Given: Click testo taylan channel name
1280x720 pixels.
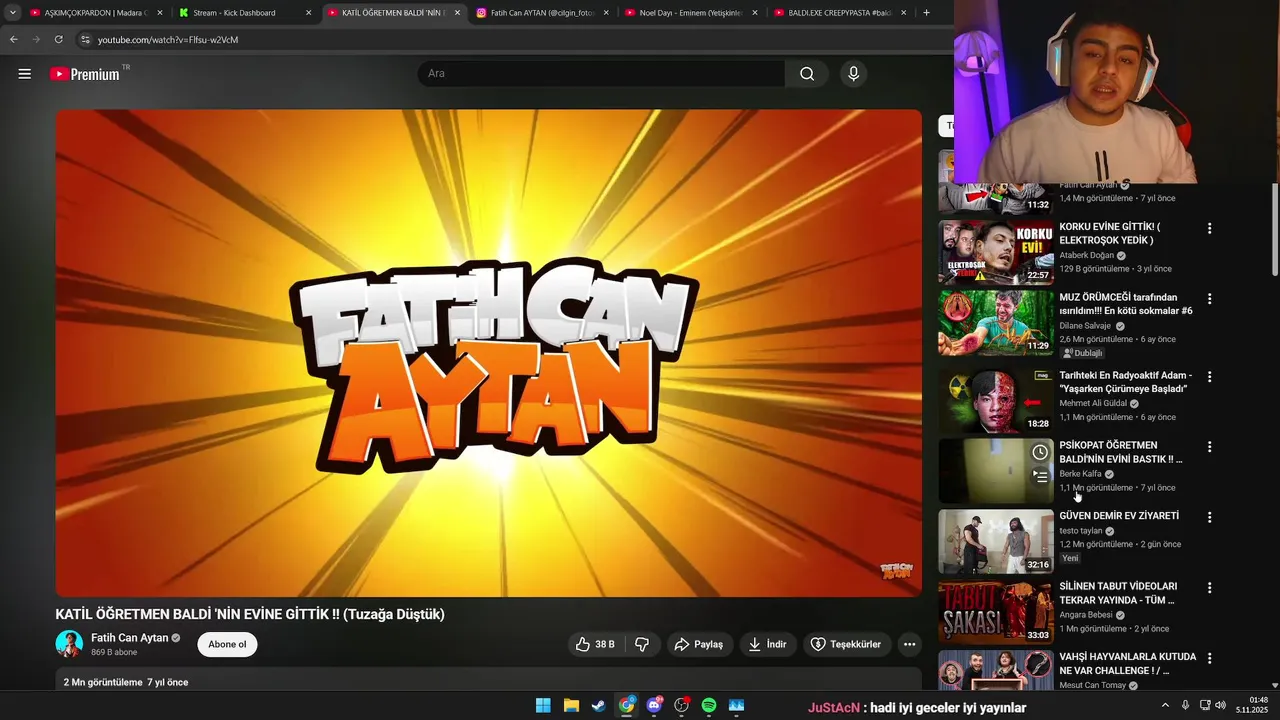Looking at the screenshot, I should (1081, 531).
